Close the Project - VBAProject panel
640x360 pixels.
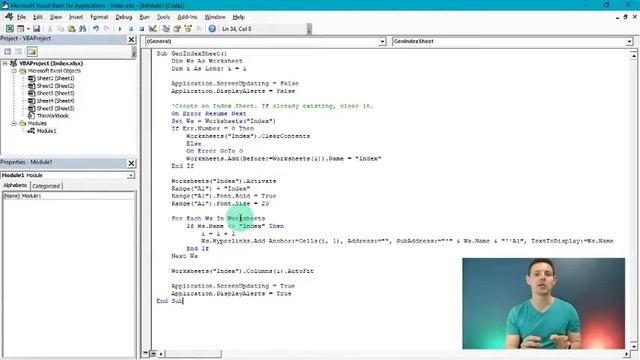131,39
